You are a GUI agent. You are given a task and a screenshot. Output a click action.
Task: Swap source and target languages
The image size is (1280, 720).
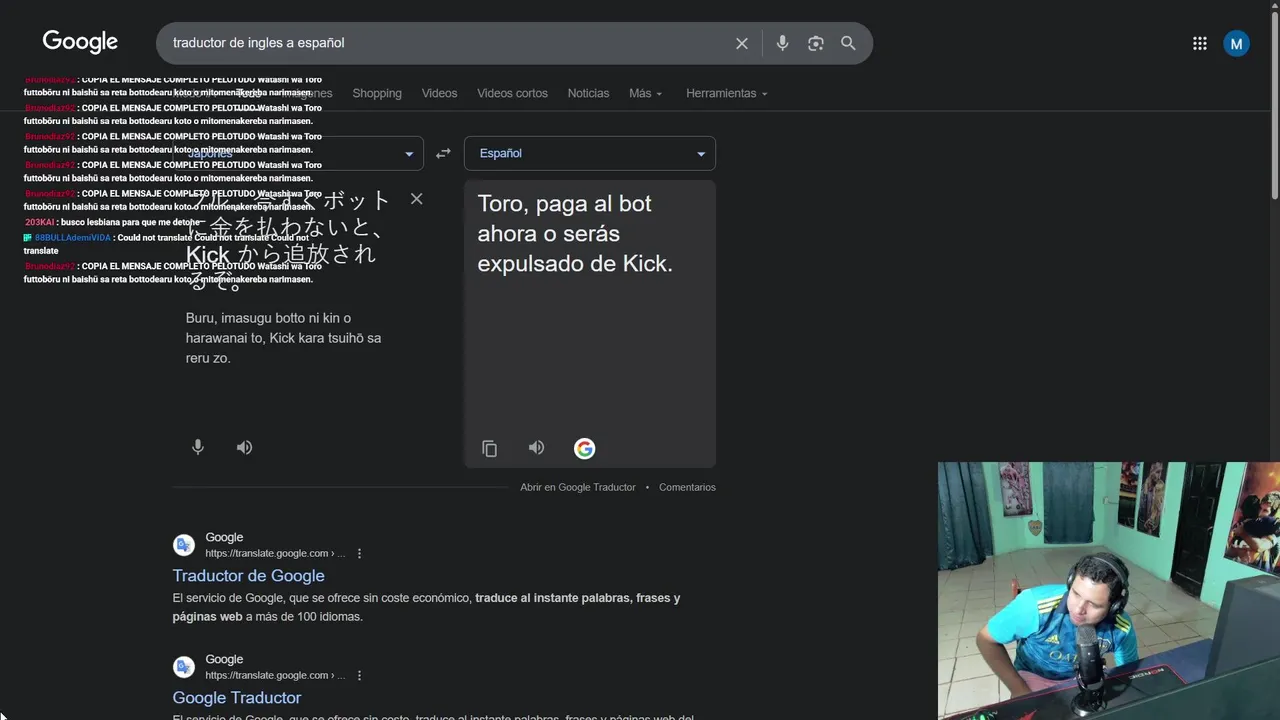click(x=443, y=153)
